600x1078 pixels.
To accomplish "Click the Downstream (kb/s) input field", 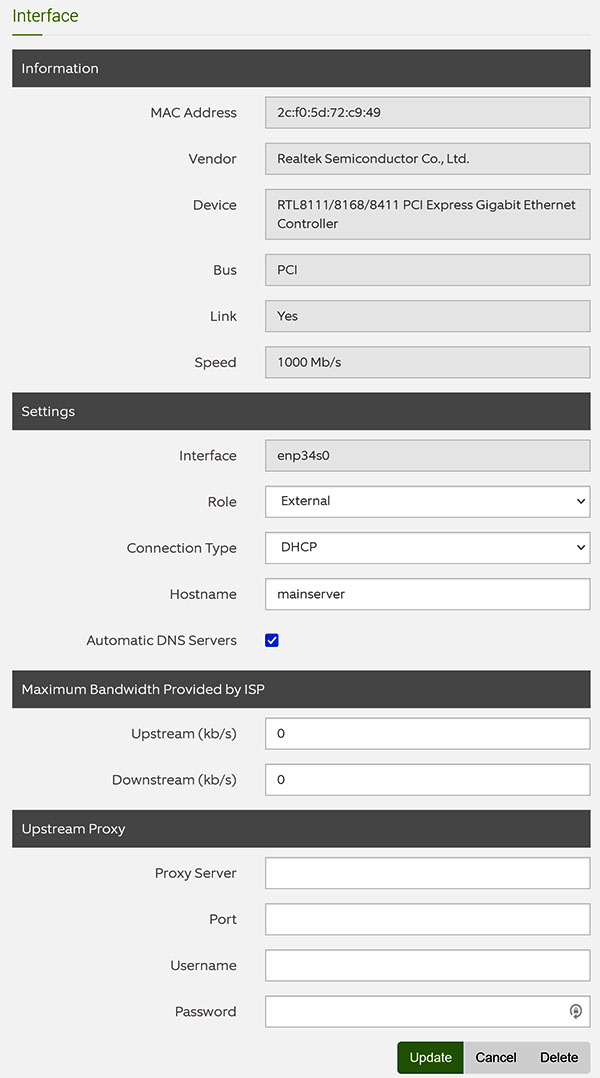I will point(427,780).
